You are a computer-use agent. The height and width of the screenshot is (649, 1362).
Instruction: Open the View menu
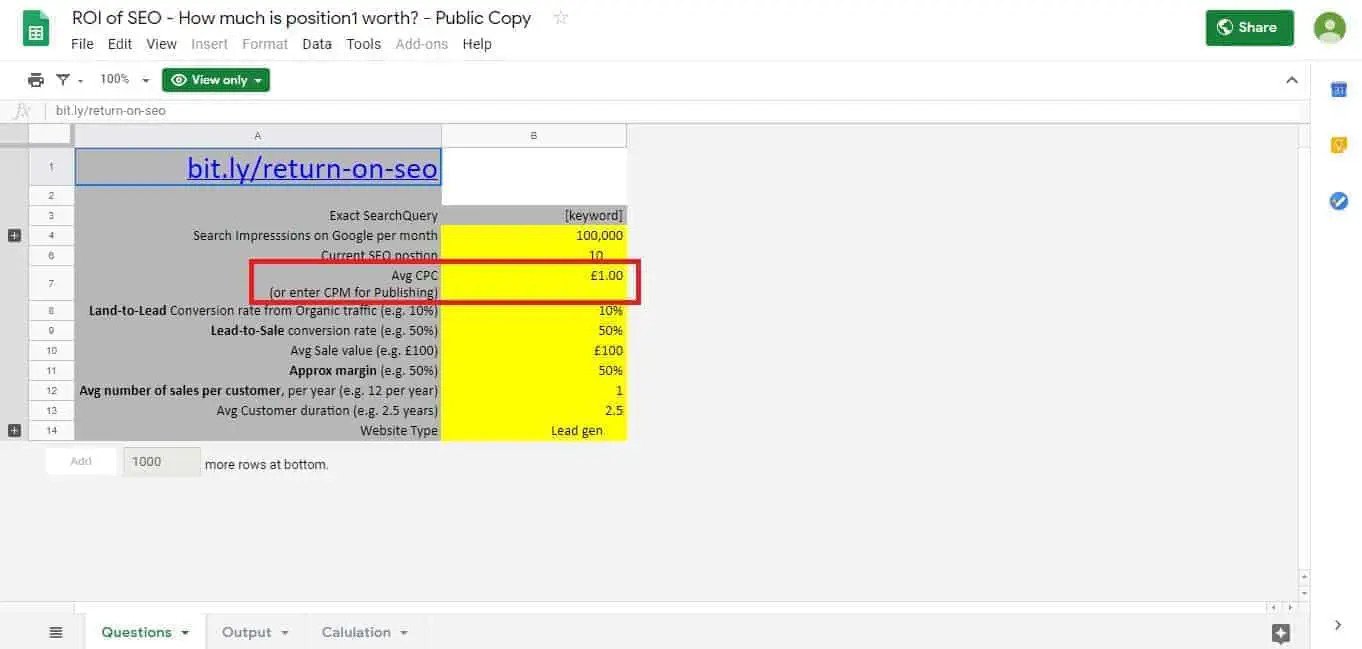pyautogui.click(x=161, y=44)
